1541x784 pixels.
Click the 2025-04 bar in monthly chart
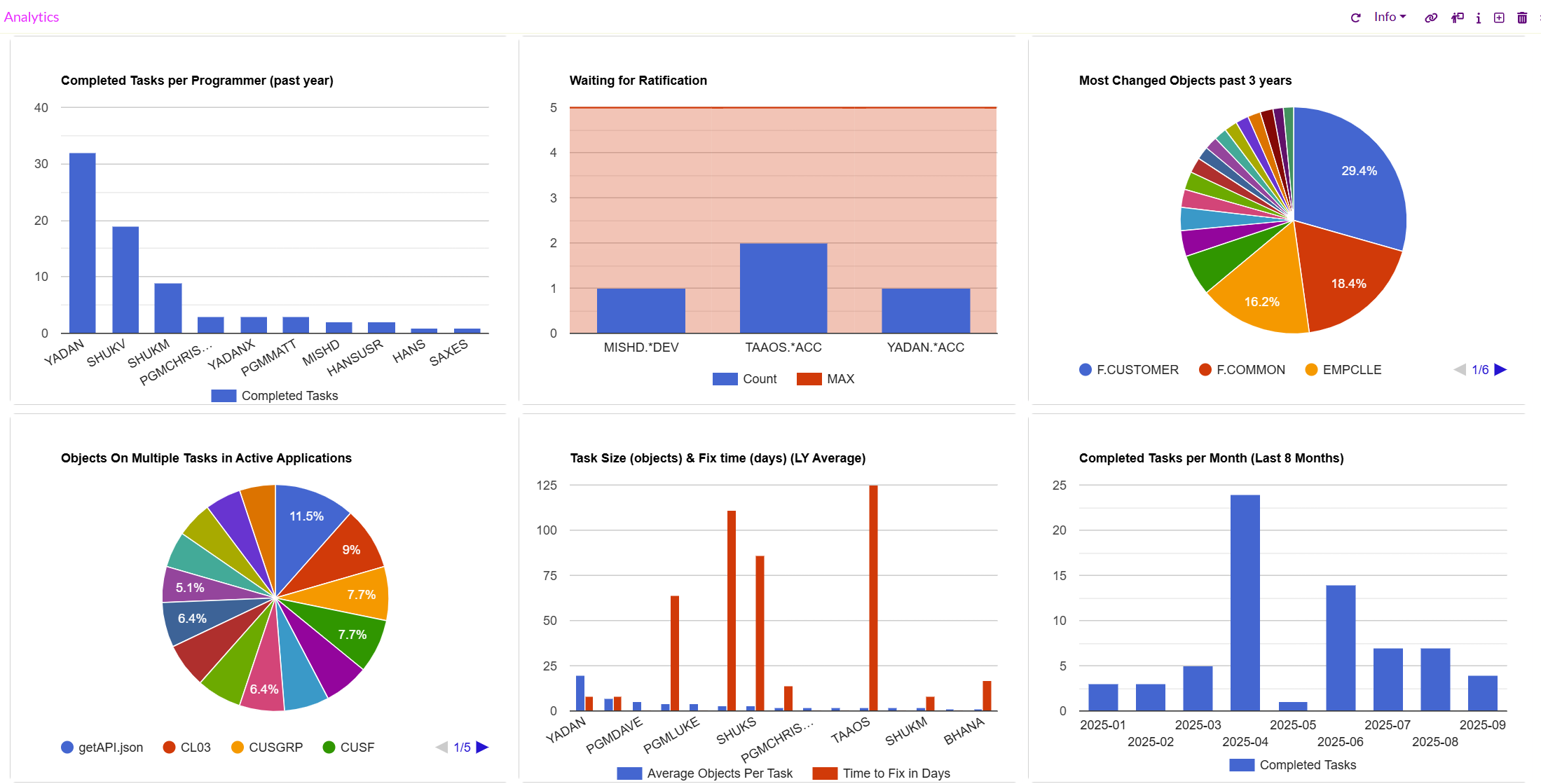pyautogui.click(x=1245, y=603)
